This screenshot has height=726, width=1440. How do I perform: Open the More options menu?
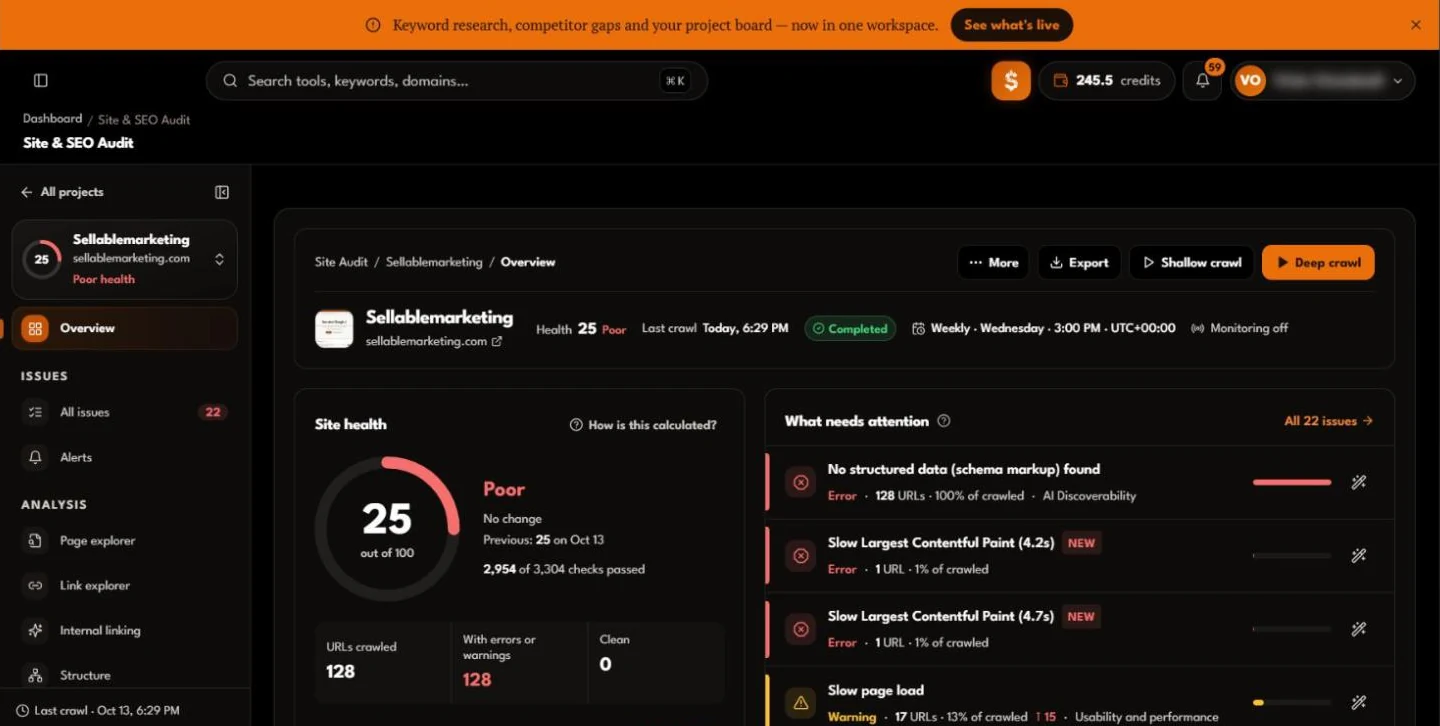[993, 263]
